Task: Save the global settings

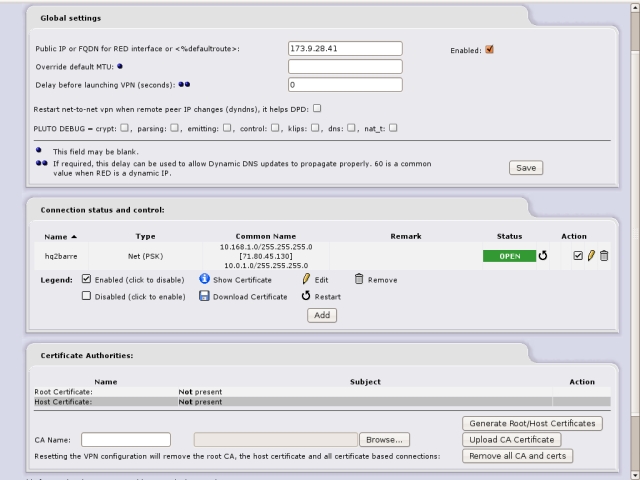Action: [x=525, y=168]
